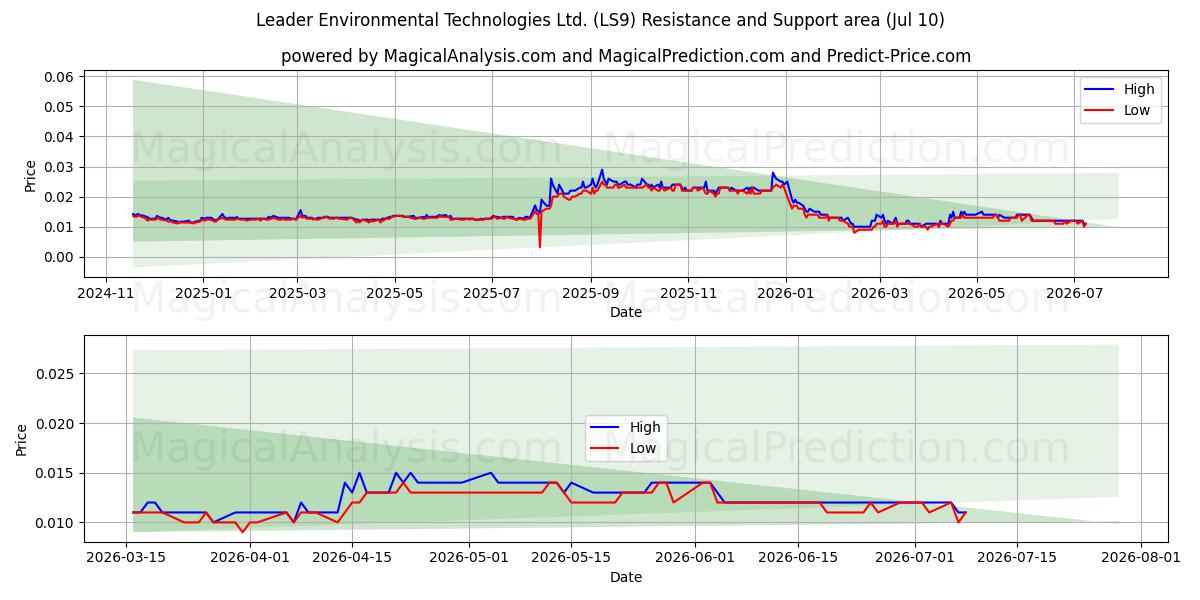1200x600 pixels.
Task: Click 'High' in the bottom chart legend
Action: [x=645, y=427]
